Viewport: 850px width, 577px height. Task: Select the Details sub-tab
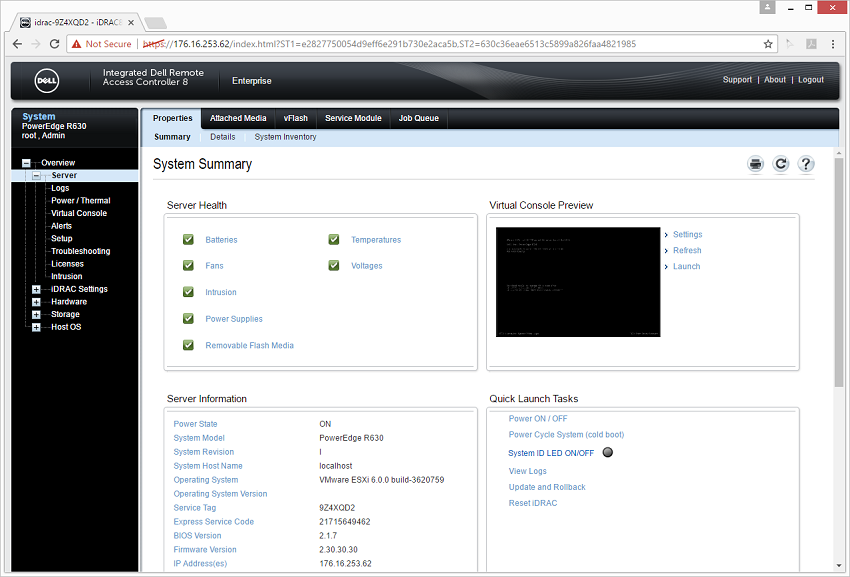point(223,137)
